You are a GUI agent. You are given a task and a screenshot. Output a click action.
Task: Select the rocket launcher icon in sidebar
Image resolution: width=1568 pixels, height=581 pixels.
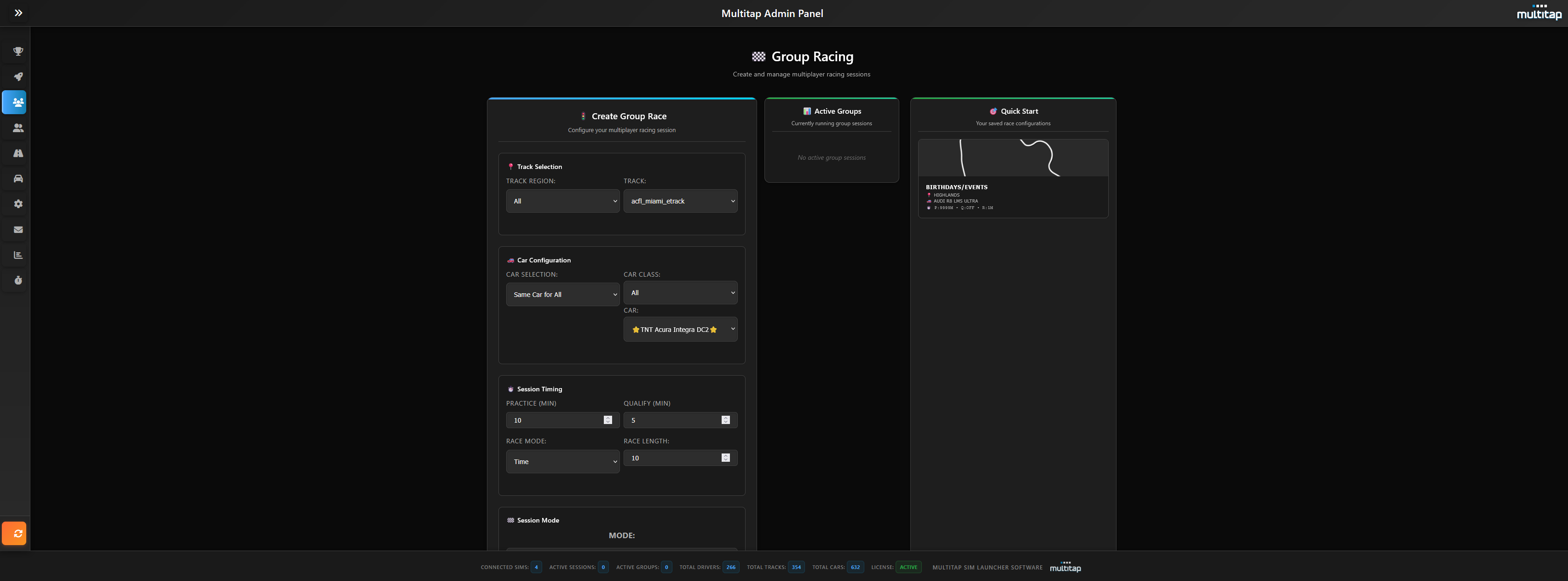[17, 77]
